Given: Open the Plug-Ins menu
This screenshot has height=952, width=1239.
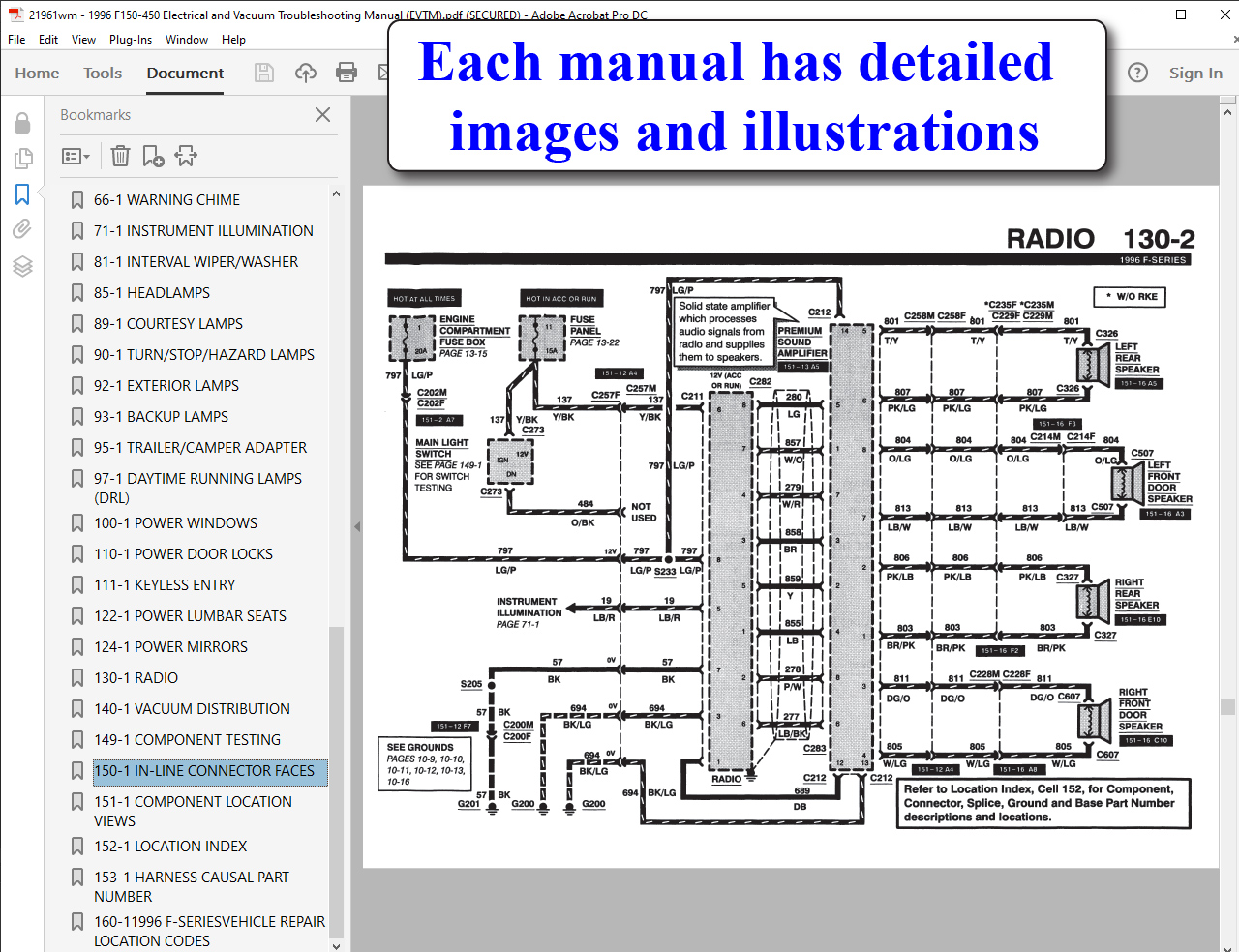Looking at the screenshot, I should pos(131,40).
